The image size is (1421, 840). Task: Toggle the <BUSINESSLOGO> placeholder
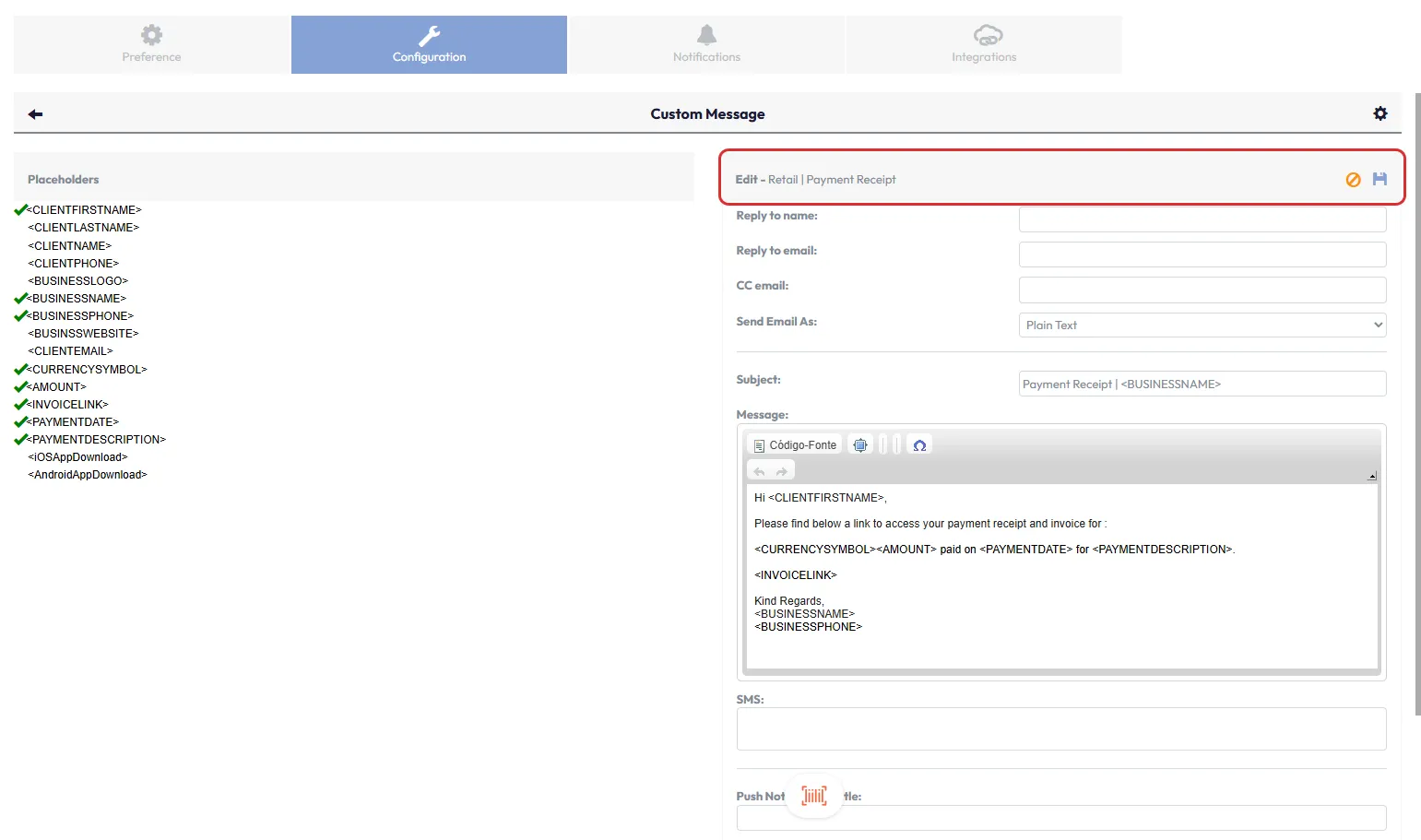[78, 281]
